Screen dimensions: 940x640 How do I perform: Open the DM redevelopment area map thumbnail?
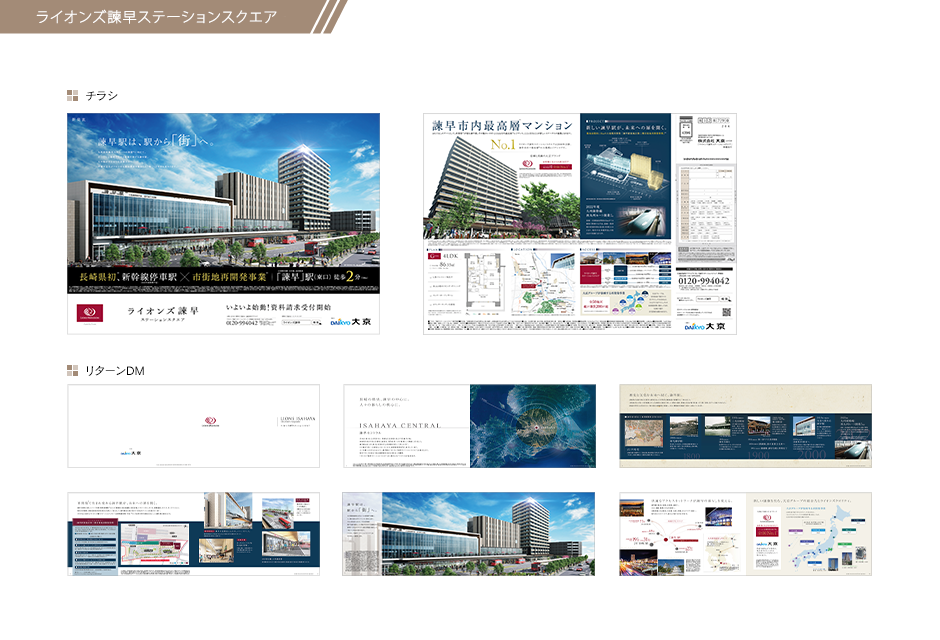[x=194, y=534]
